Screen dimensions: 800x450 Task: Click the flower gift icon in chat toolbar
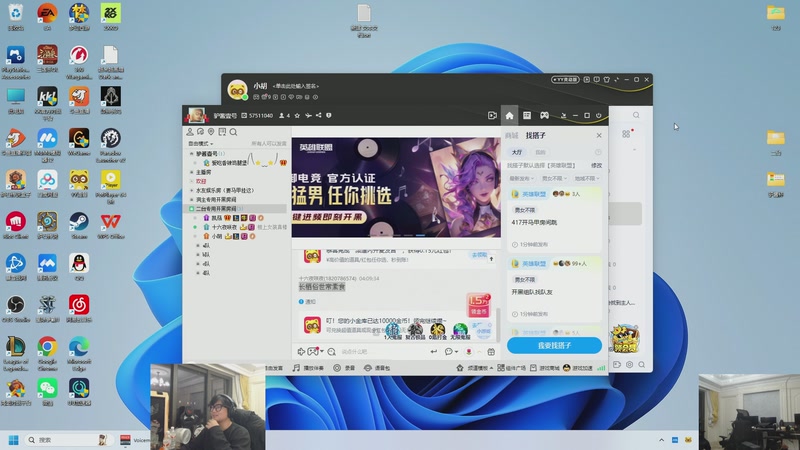coord(468,352)
